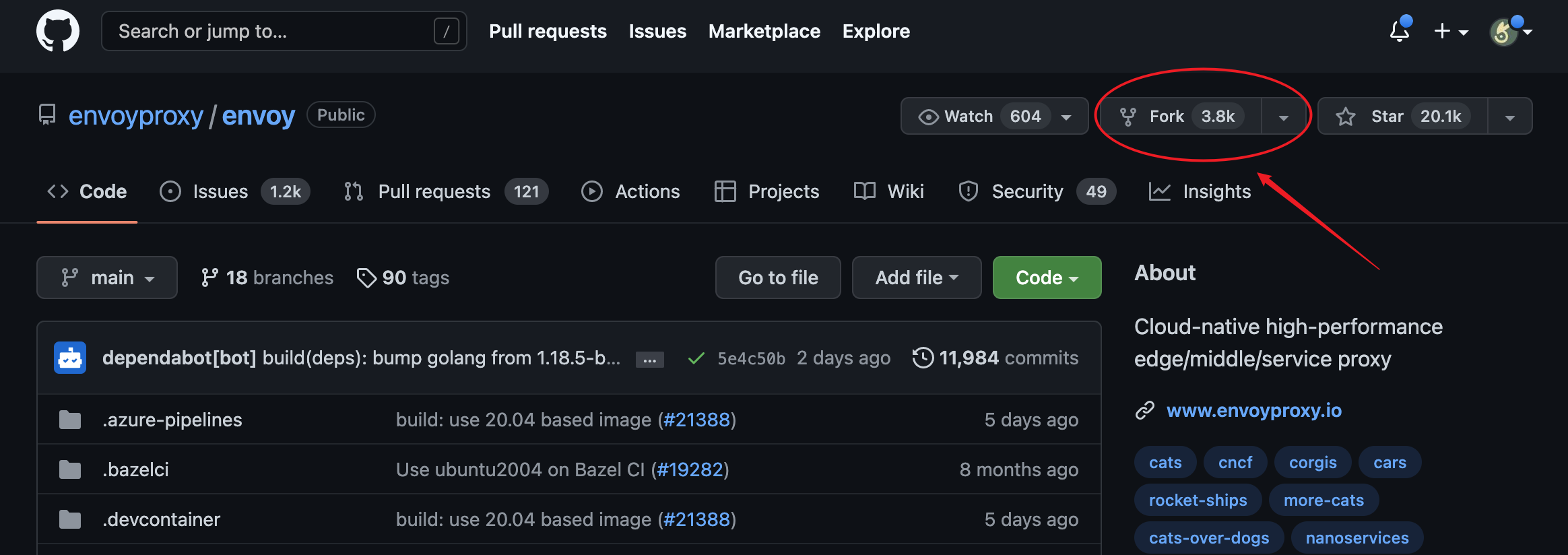Viewport: 1568px width, 555px height.
Task: Click the branch icon beside 18 branches
Action: tap(209, 277)
